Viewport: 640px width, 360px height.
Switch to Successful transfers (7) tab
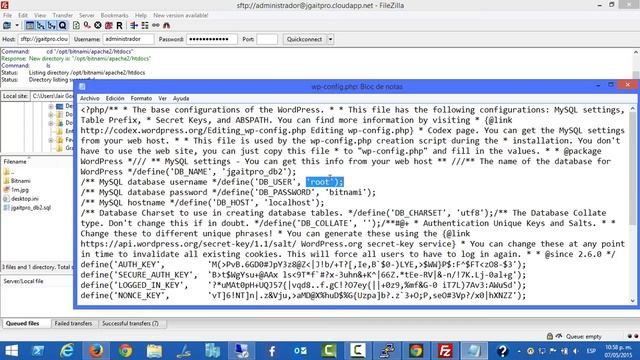coord(130,323)
